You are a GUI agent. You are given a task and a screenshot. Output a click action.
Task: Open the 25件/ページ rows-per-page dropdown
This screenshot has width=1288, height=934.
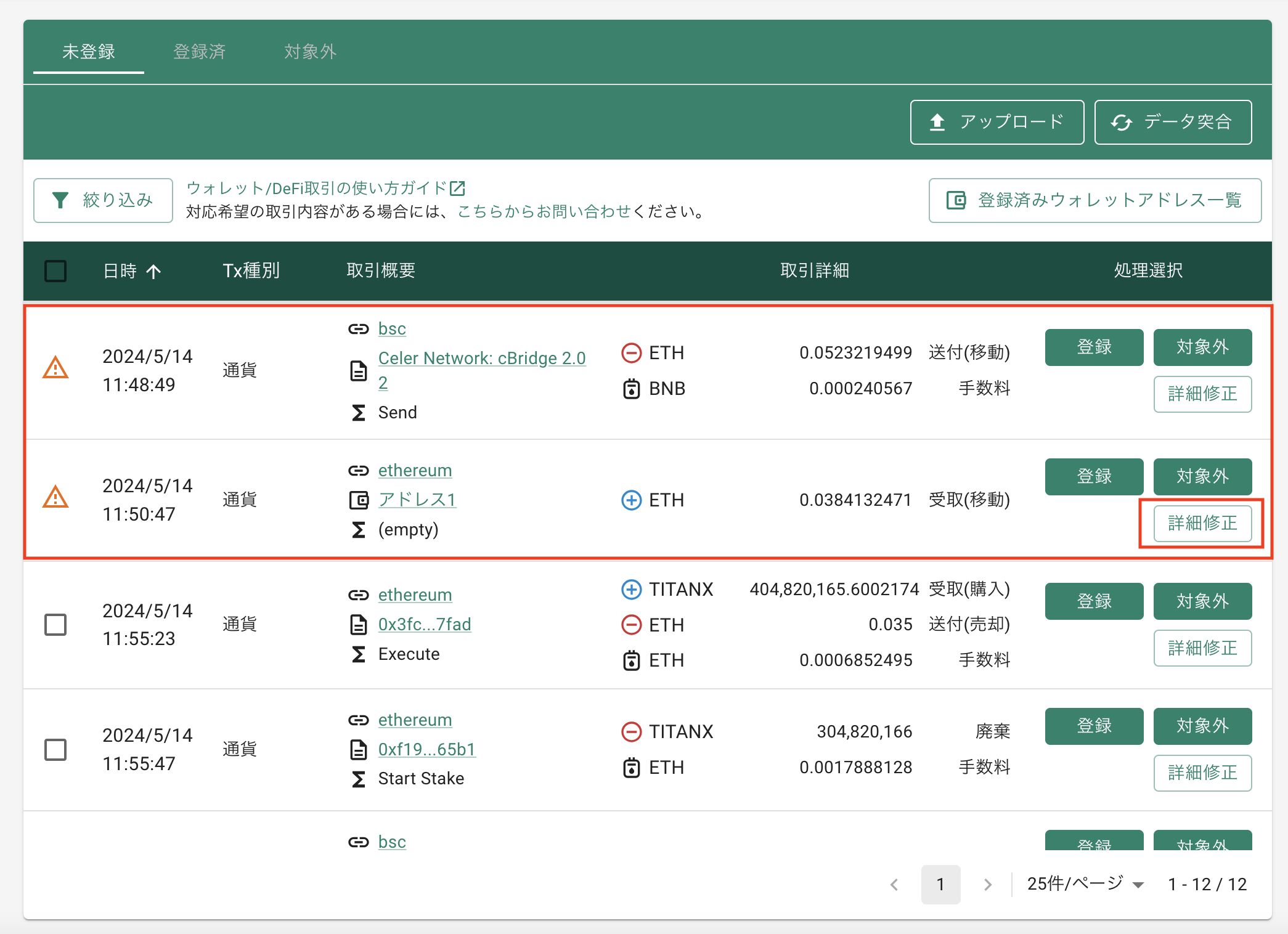[x=1085, y=884]
